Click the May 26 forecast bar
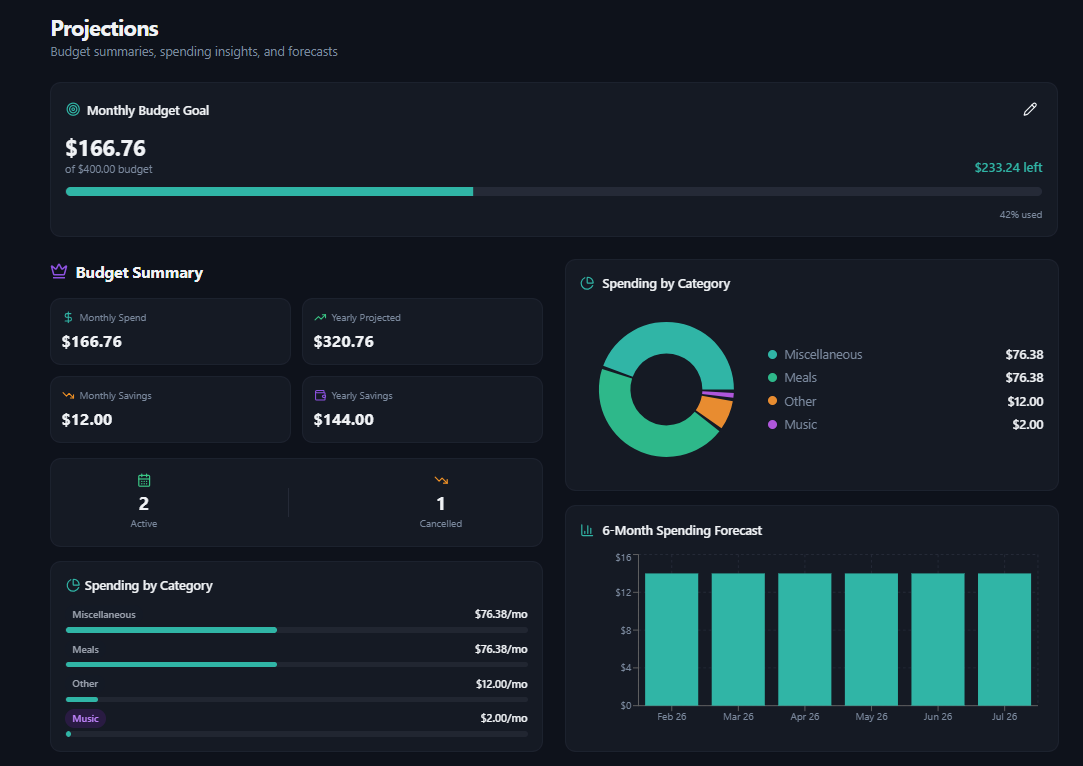 [x=872, y=639]
